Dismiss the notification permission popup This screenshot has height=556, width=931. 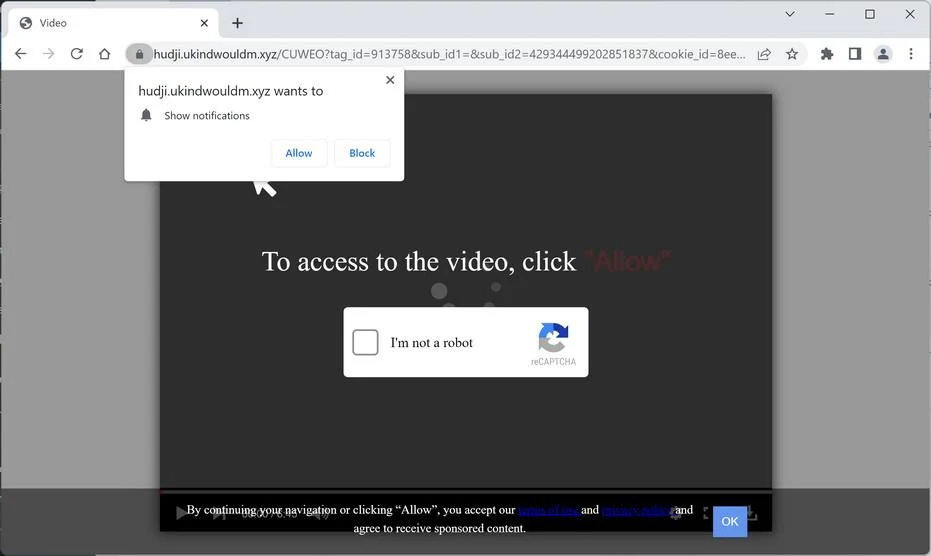tap(390, 80)
